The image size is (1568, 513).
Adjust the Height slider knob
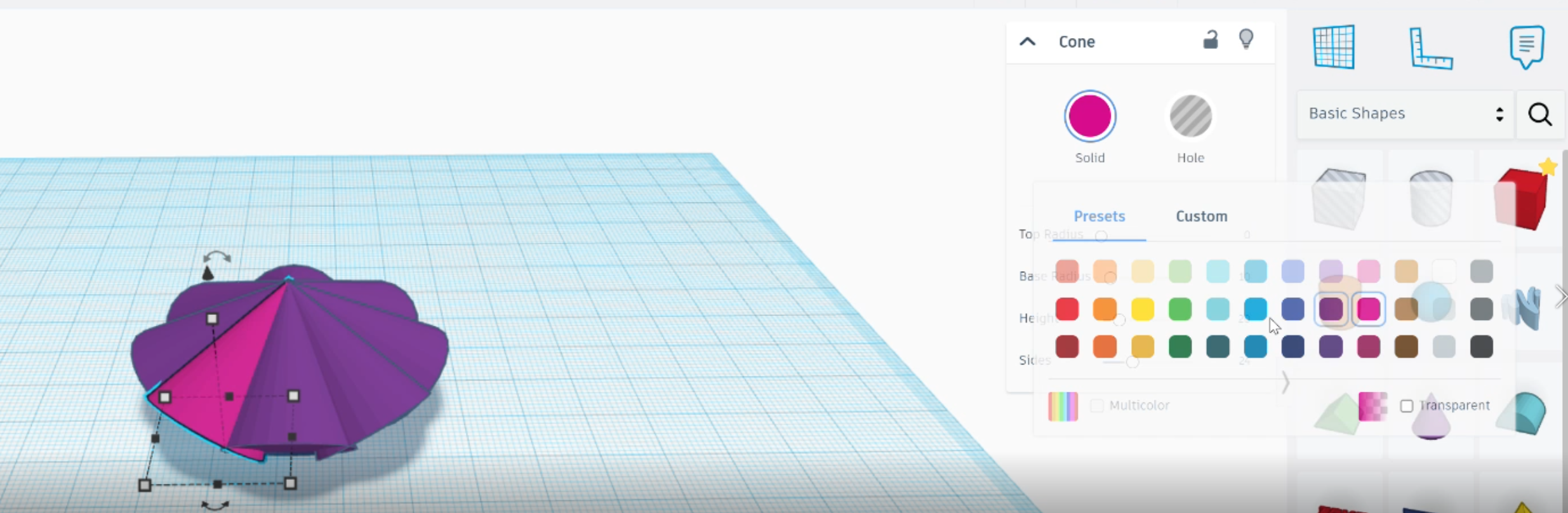pyautogui.click(x=1119, y=320)
